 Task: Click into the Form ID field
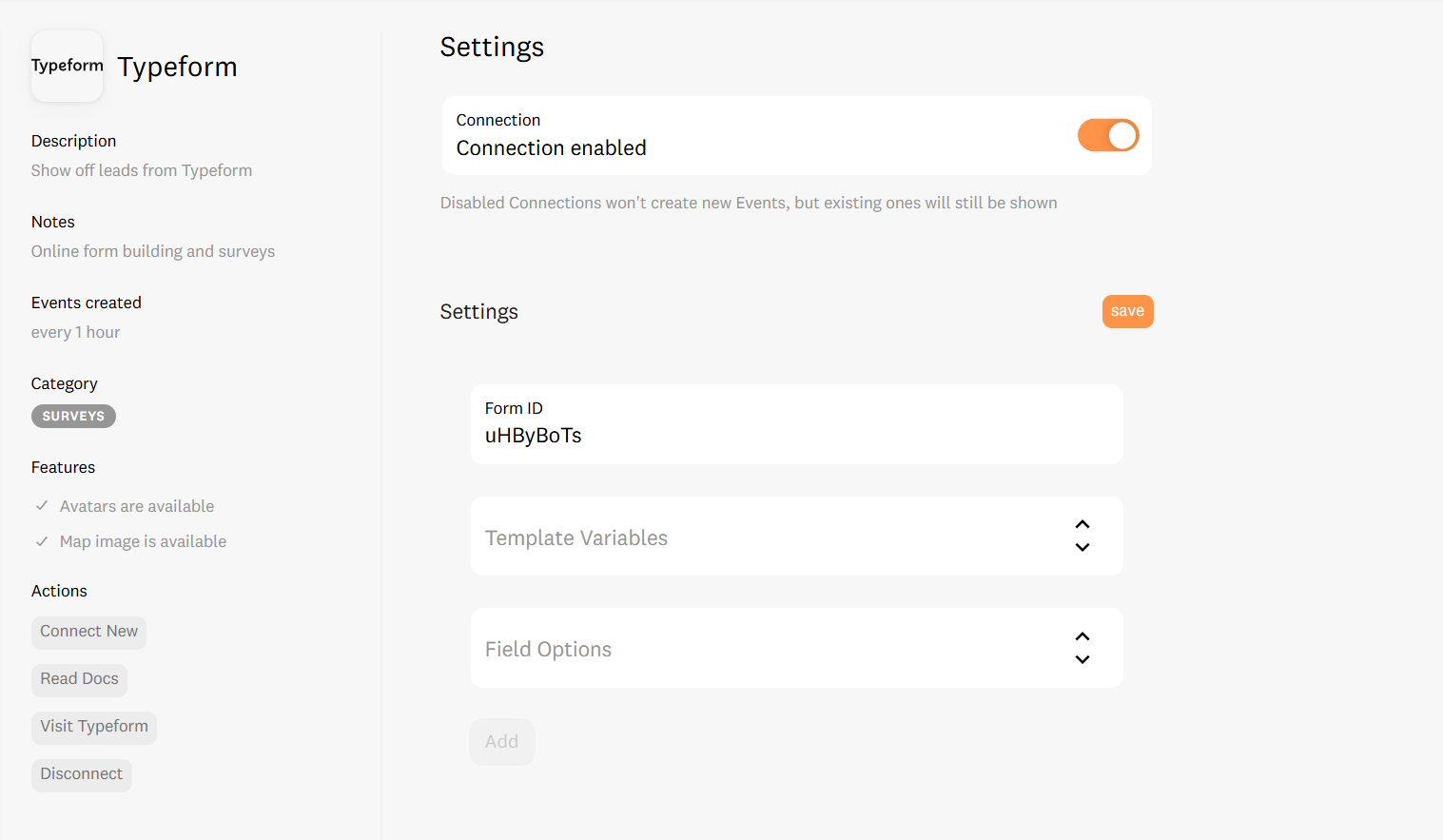[x=795, y=436]
